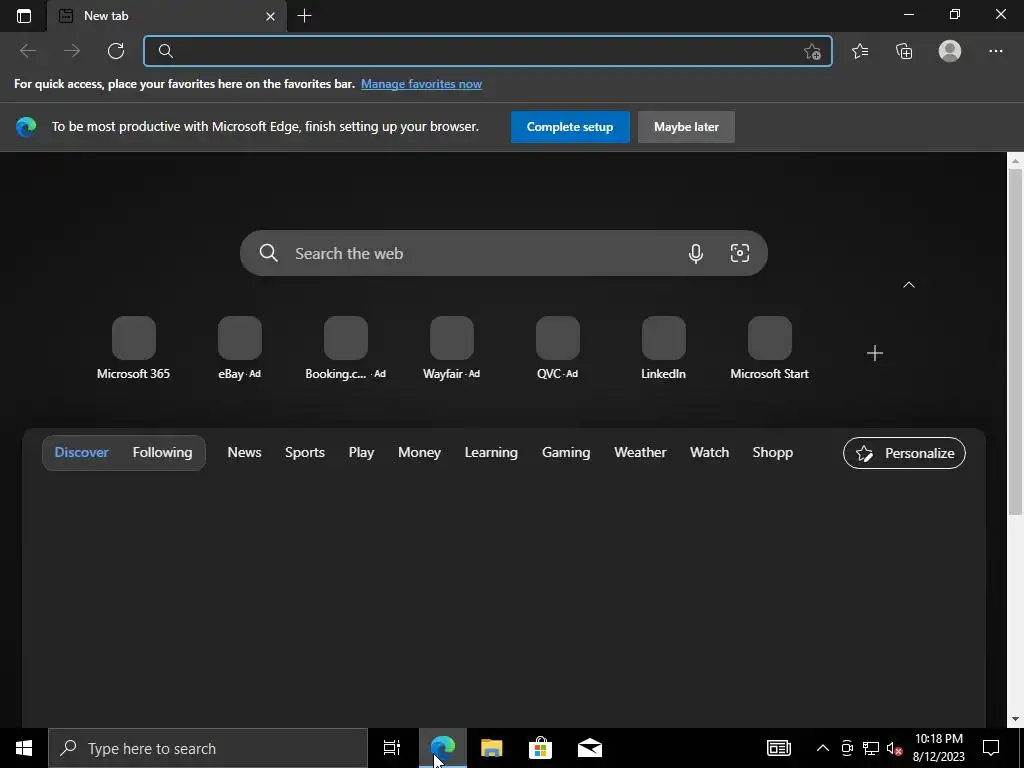This screenshot has height=768, width=1024.
Task: Open File Explorer from the taskbar
Action: (x=491, y=748)
